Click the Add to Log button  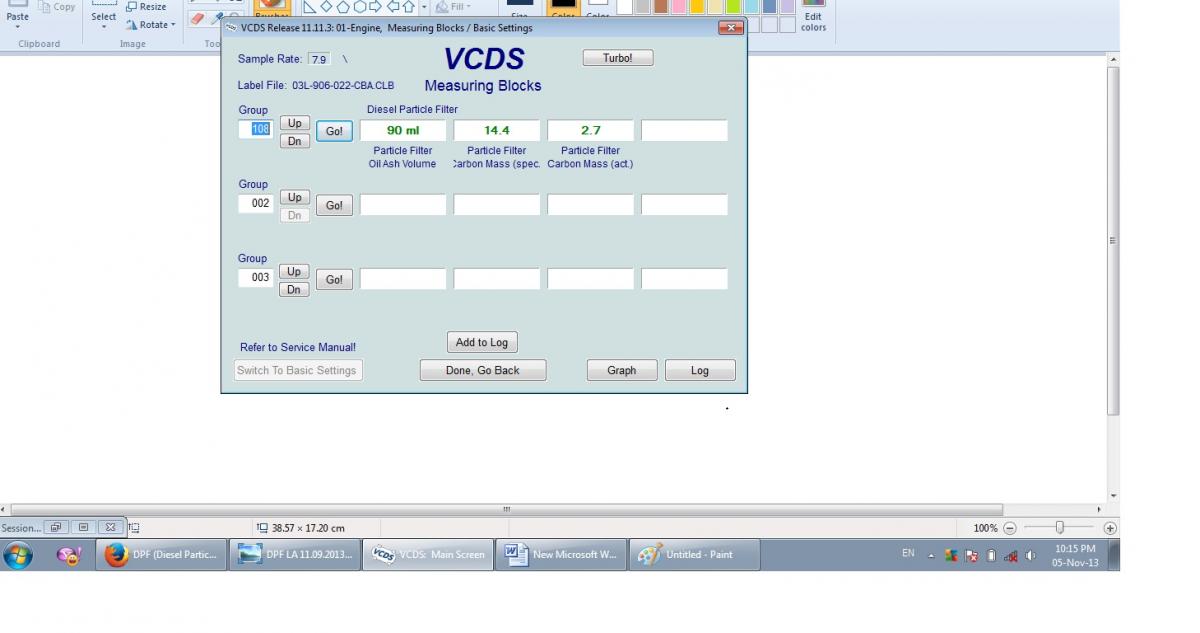482,342
